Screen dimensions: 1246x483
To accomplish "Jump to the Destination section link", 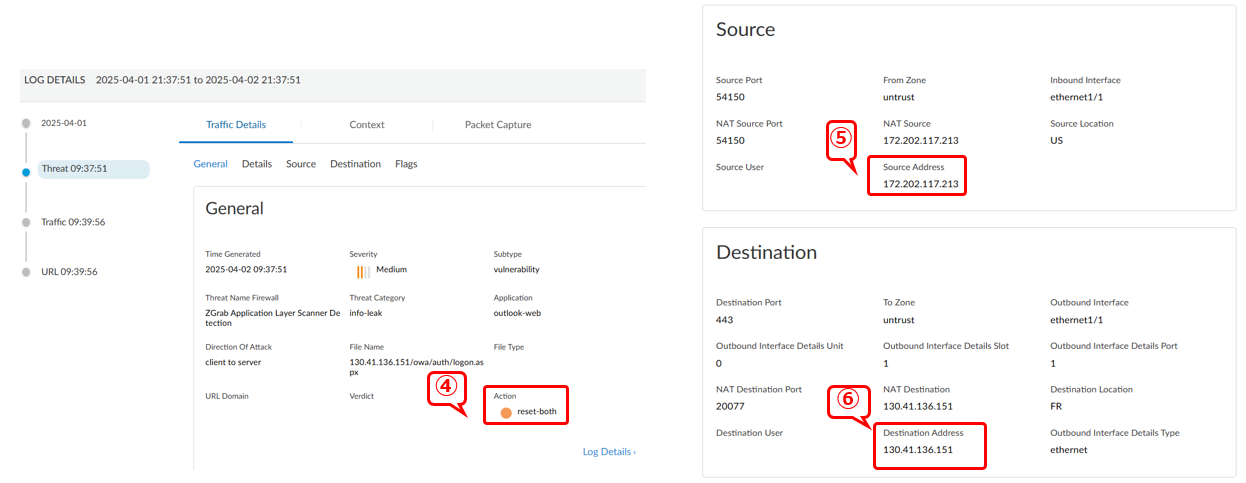I will (355, 164).
